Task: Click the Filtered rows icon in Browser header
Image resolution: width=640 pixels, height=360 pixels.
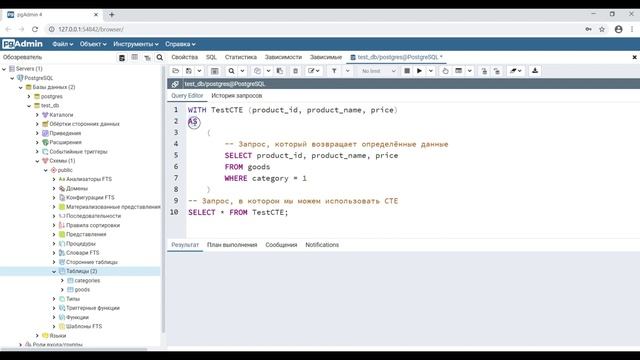Action: tap(147, 58)
